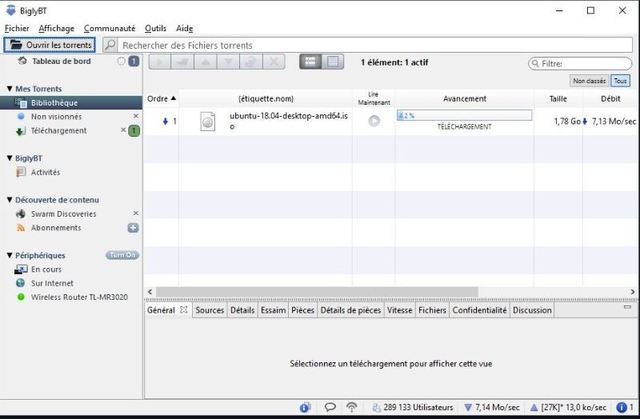Click the remove torrent X toolbar icon

pos(273,62)
